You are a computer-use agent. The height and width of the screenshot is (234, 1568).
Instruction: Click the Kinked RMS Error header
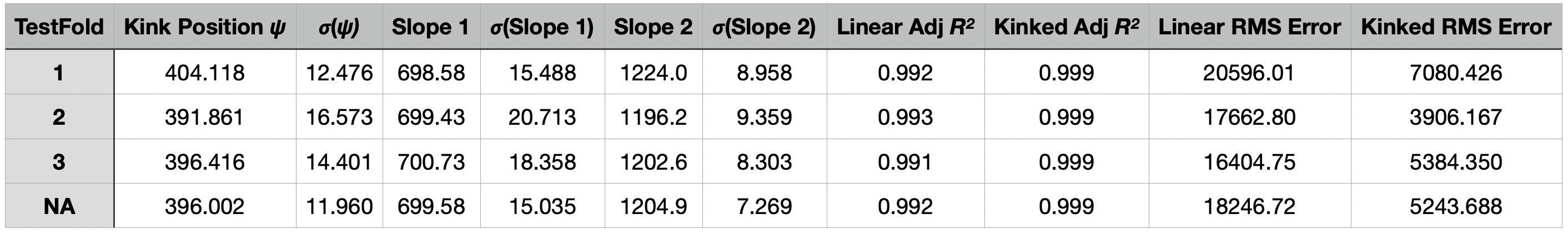[1456, 27]
